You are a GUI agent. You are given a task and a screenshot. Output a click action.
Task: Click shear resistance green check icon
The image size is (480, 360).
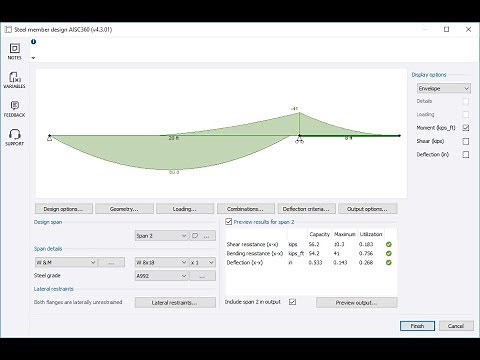pyautogui.click(x=389, y=244)
